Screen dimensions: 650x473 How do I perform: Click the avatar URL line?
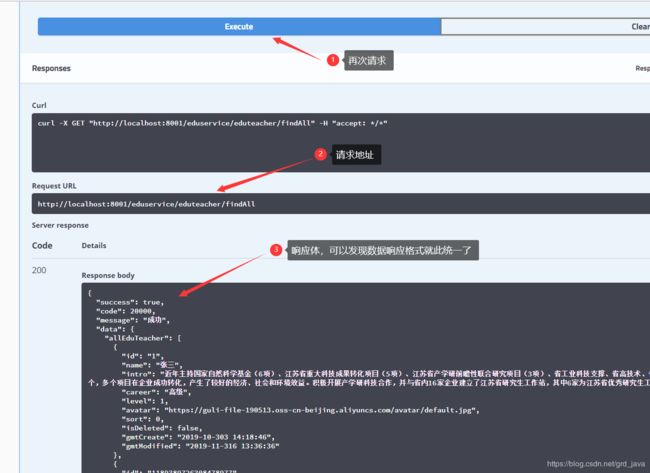coord(301,410)
